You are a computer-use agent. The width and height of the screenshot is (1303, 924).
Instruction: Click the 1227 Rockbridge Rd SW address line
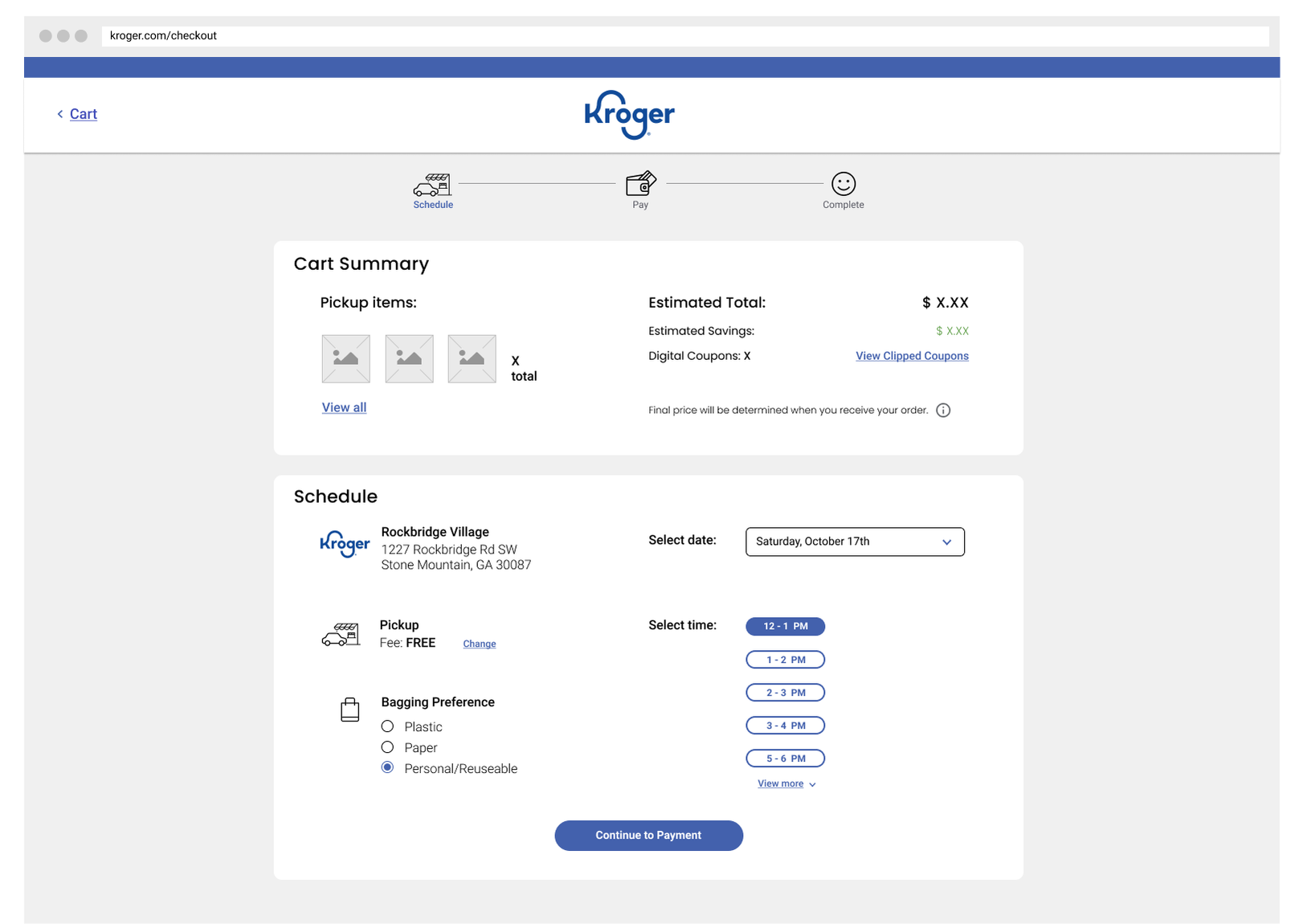tap(449, 550)
